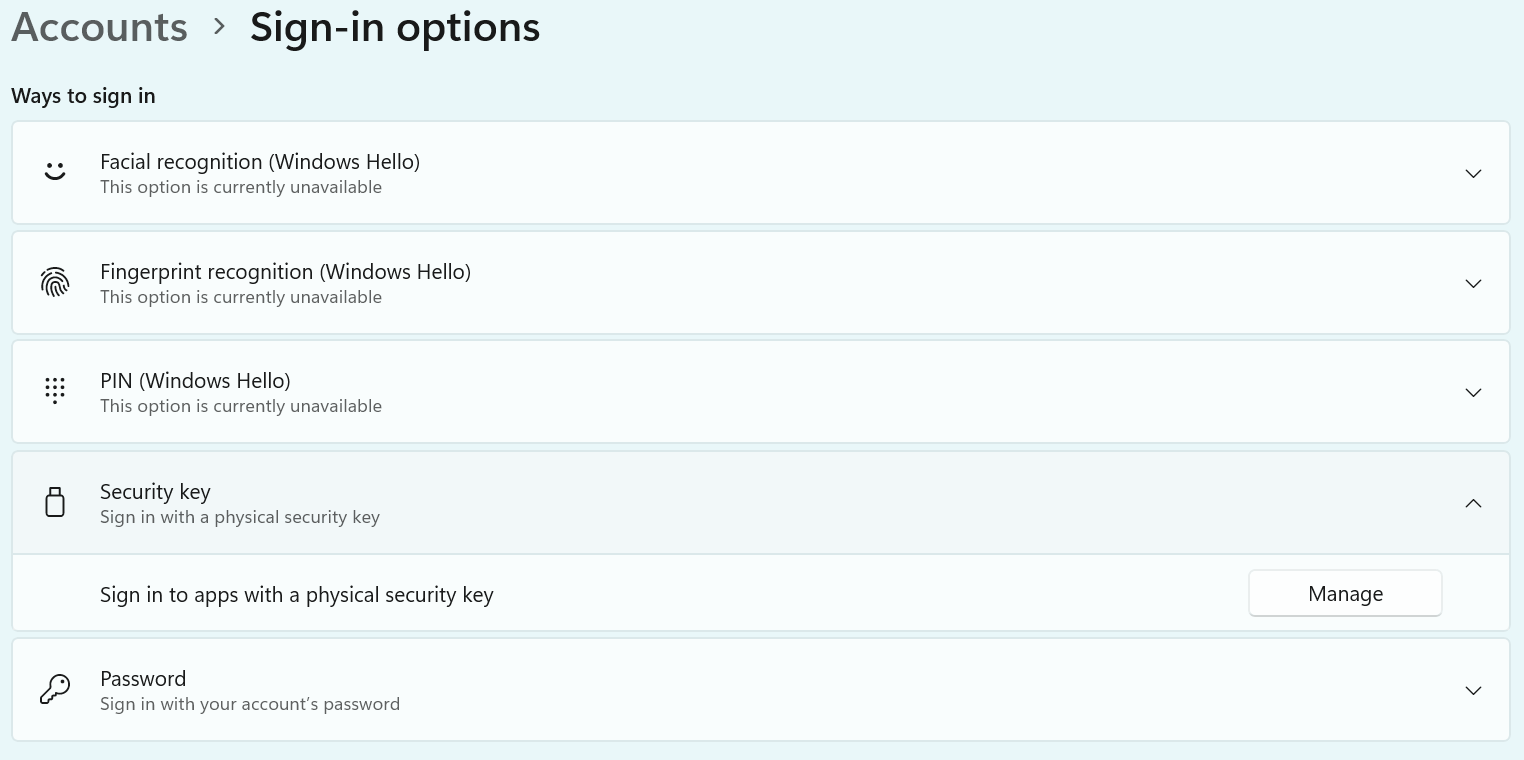Expand the Password section chevron
Screen dimensions: 1524x760
[x=1472, y=690]
